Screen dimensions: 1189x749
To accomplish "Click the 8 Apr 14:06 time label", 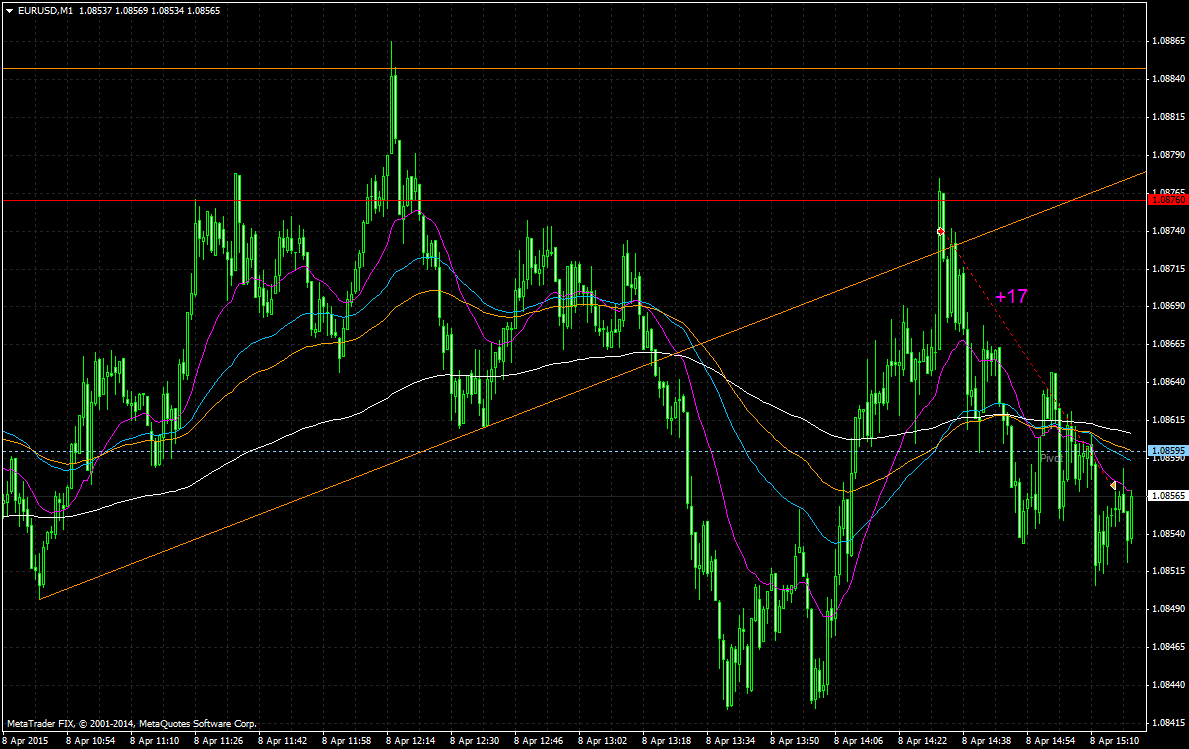I will tap(859, 741).
